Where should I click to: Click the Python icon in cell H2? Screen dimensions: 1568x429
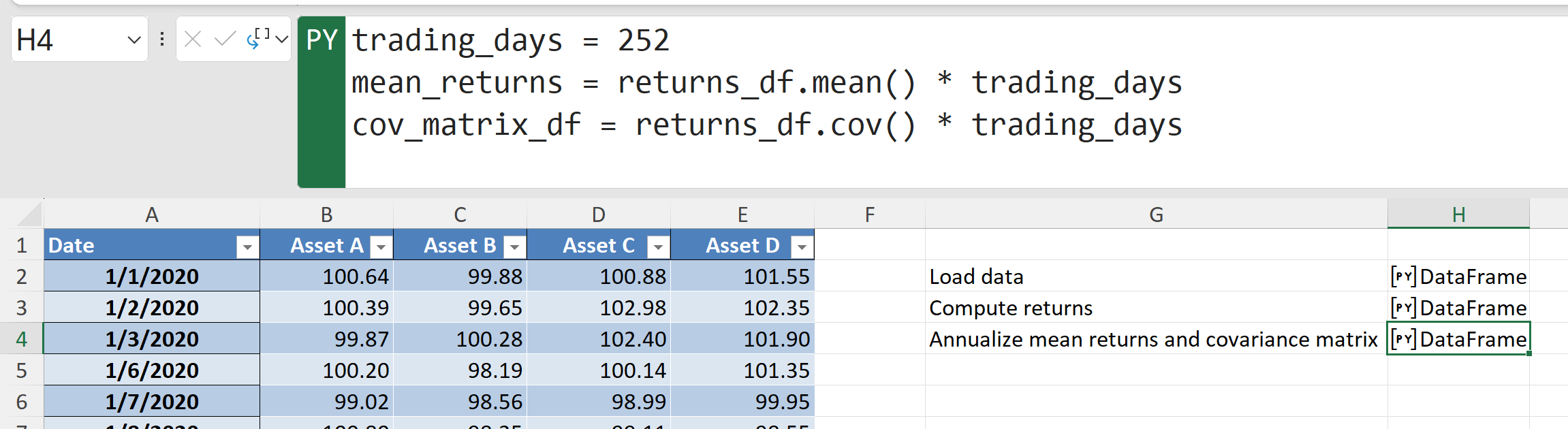click(x=1403, y=276)
